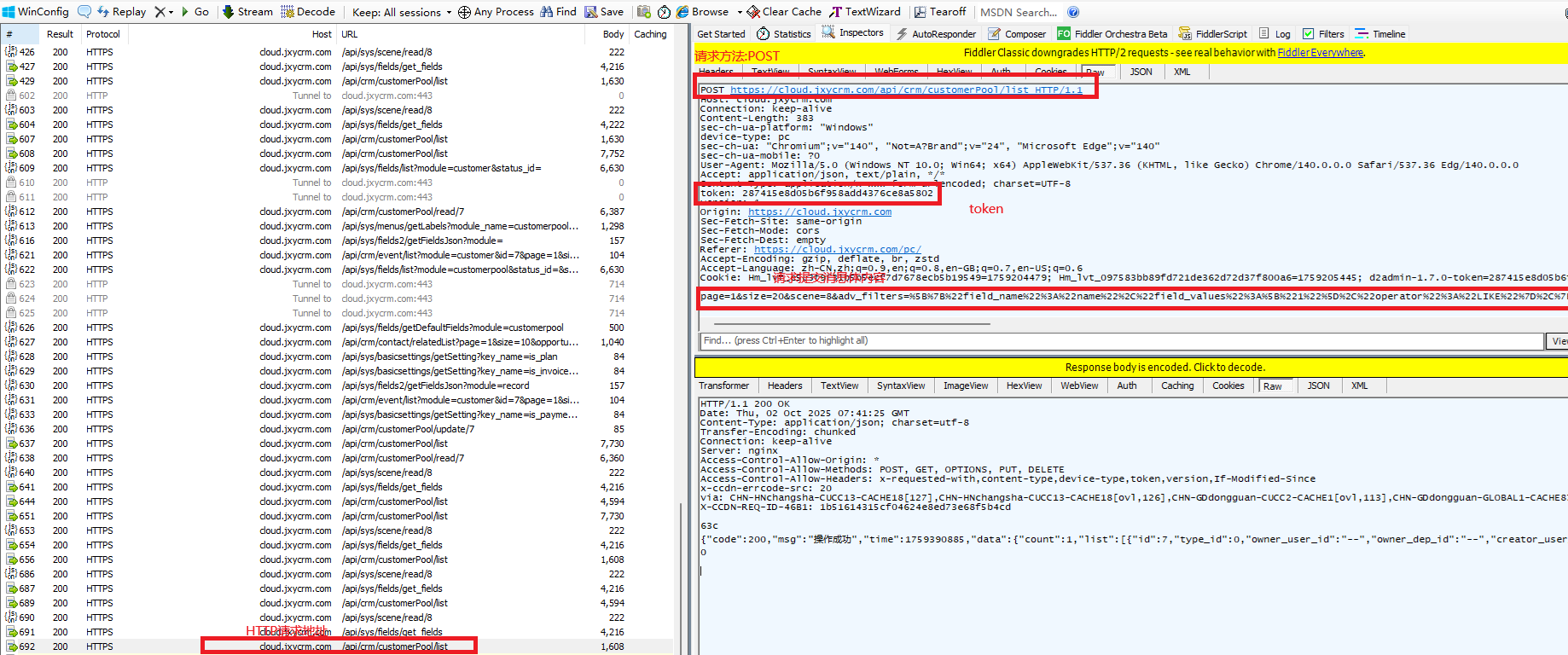Open the Browse dropdown arrow

point(740,12)
